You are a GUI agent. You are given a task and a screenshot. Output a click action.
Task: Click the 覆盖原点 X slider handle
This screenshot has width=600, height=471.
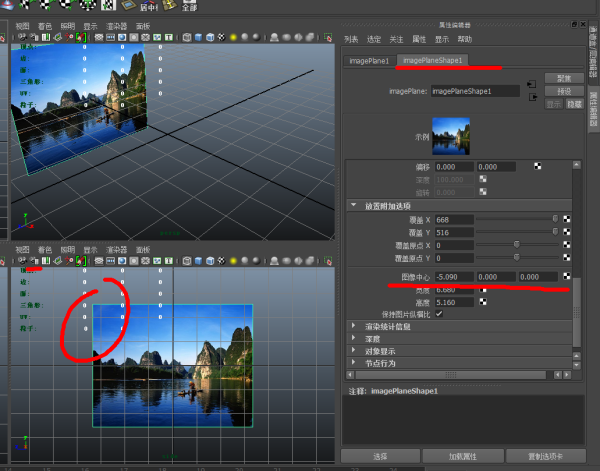click(x=516, y=243)
